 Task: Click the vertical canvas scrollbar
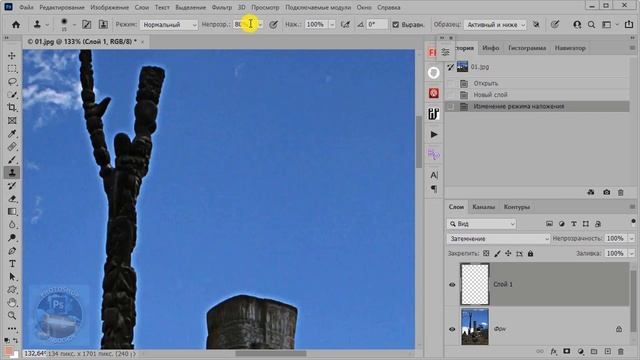(x=419, y=142)
